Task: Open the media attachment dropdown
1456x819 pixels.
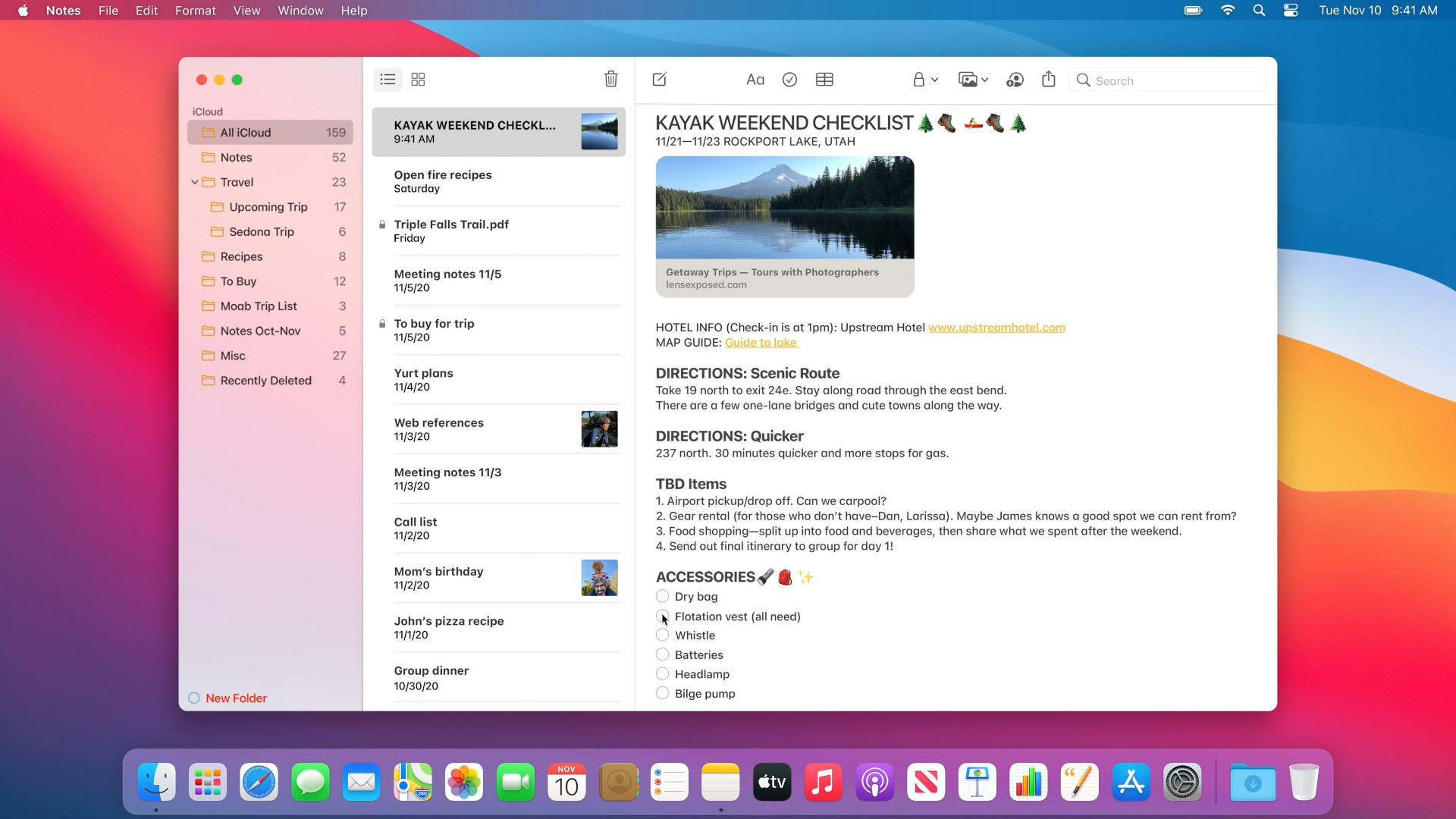Action: click(x=974, y=80)
